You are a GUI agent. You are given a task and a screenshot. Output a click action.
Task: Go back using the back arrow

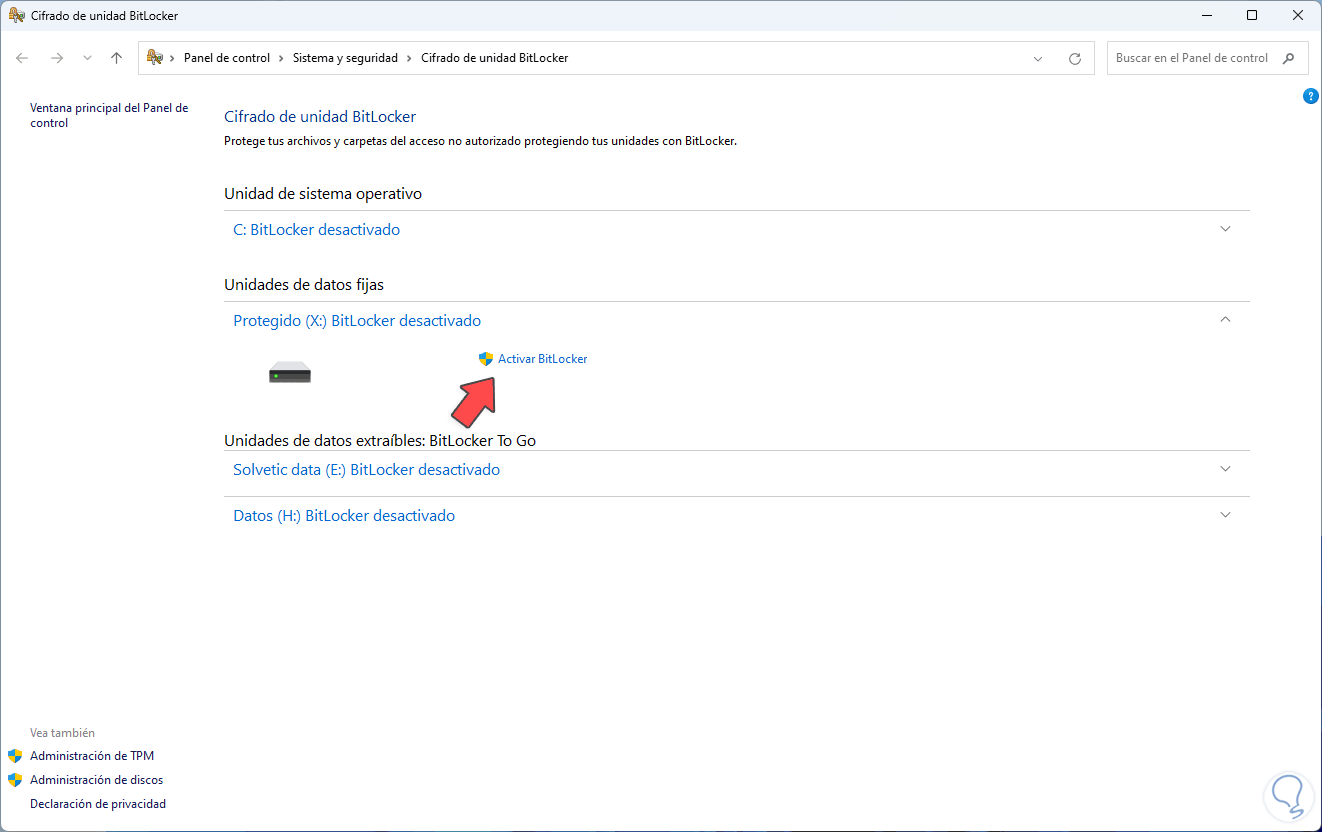pos(22,58)
